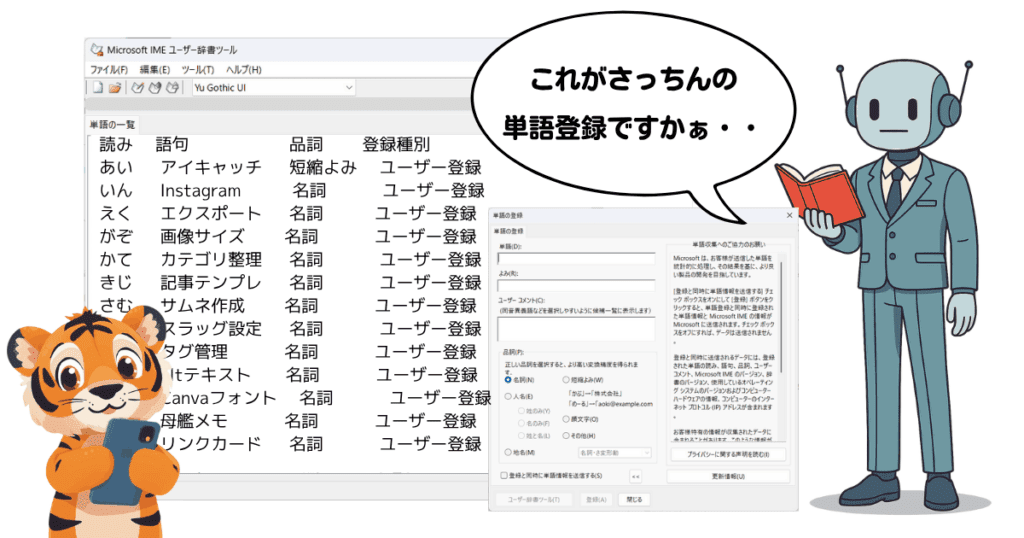Click the かて reading cell
1024x538 pixels.
pos(116,259)
